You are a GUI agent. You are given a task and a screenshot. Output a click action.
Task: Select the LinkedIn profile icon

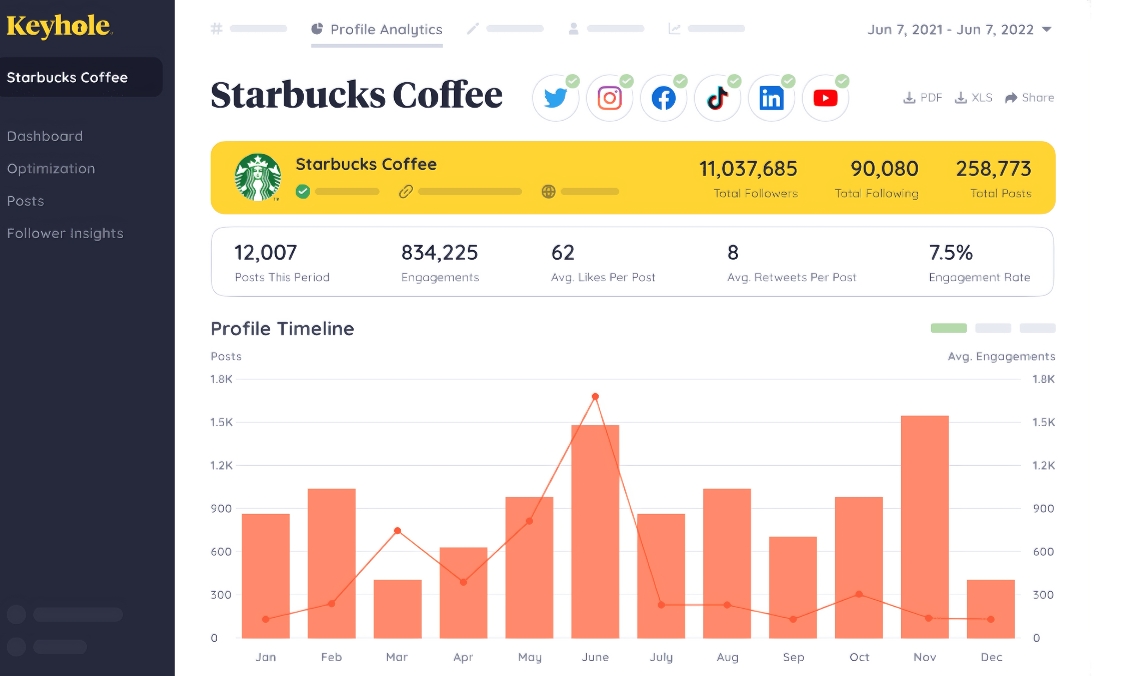772,98
